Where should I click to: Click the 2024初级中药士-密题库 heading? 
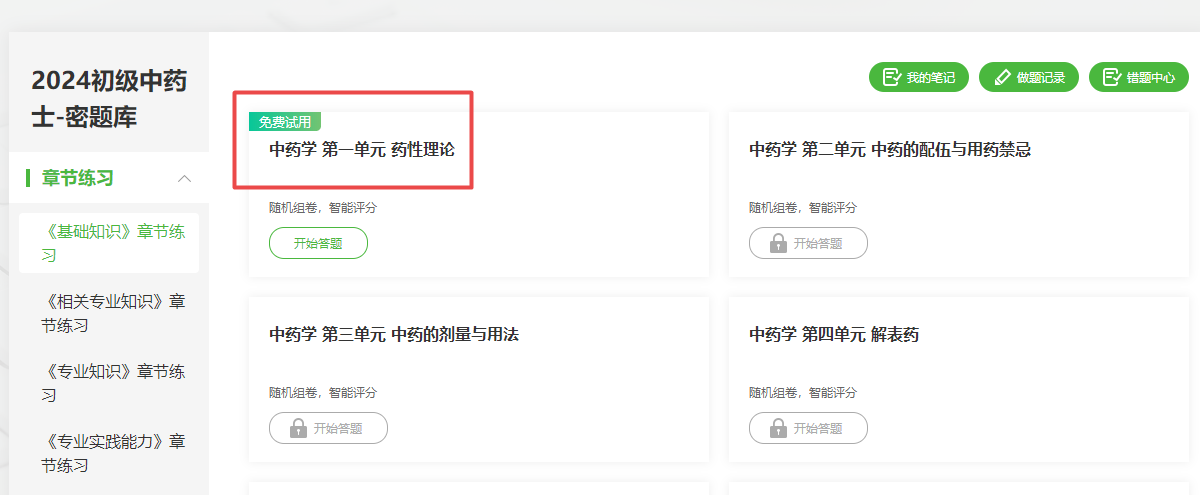108,99
